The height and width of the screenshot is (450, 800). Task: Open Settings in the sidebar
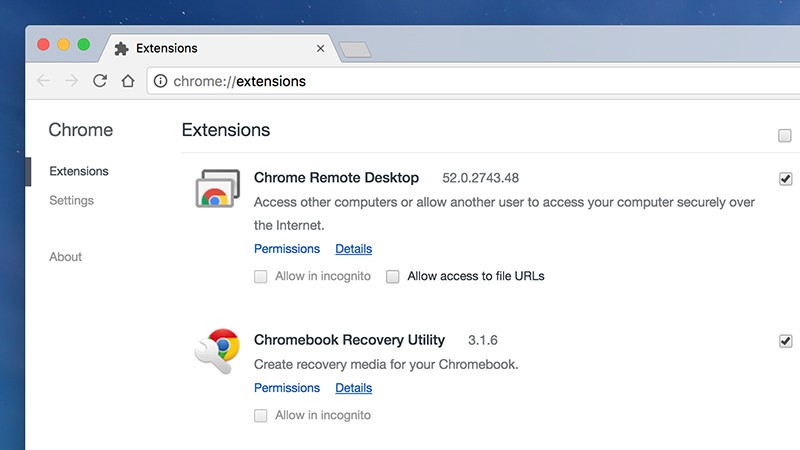(x=71, y=200)
